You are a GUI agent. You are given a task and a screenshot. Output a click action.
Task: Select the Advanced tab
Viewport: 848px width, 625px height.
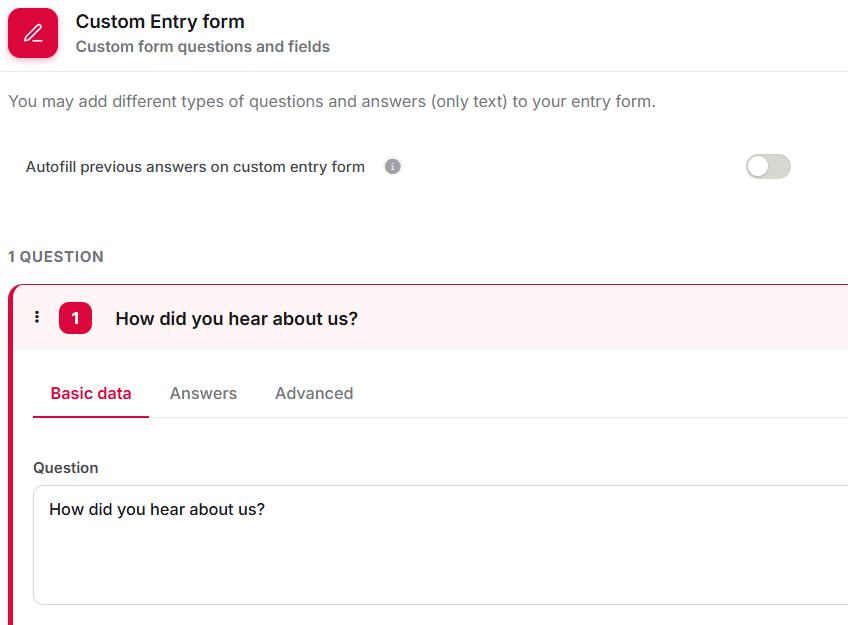pos(314,393)
